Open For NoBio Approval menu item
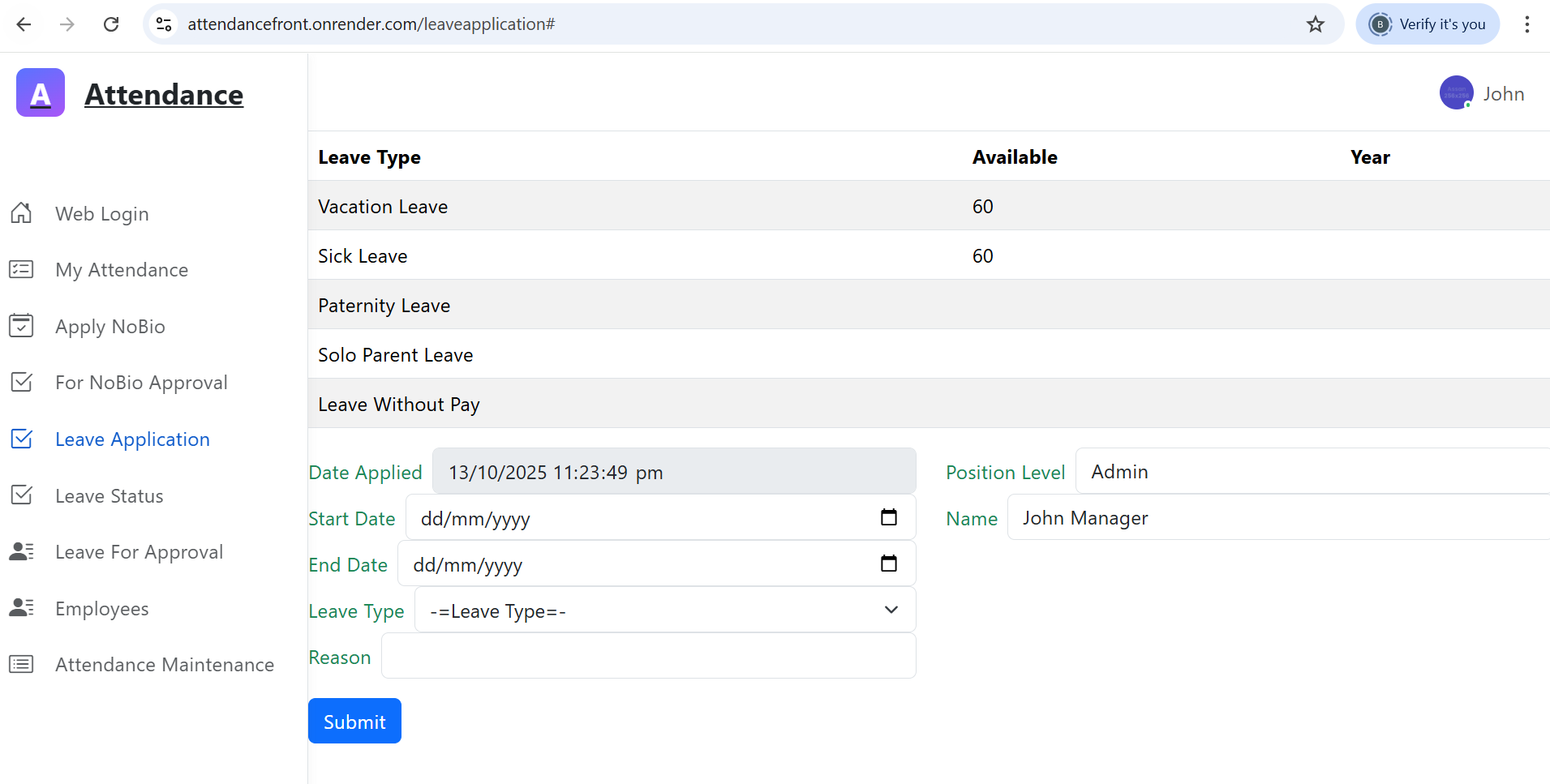Viewport: 1550px width, 784px height. coord(141,383)
